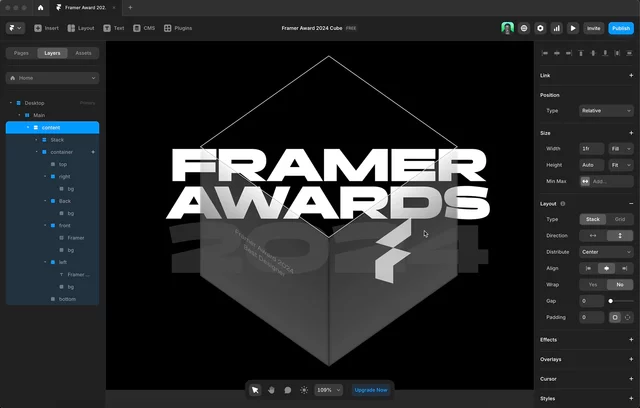The width and height of the screenshot is (640, 408).
Task: Open the Framer logo main menu
Action: [x=16, y=28]
